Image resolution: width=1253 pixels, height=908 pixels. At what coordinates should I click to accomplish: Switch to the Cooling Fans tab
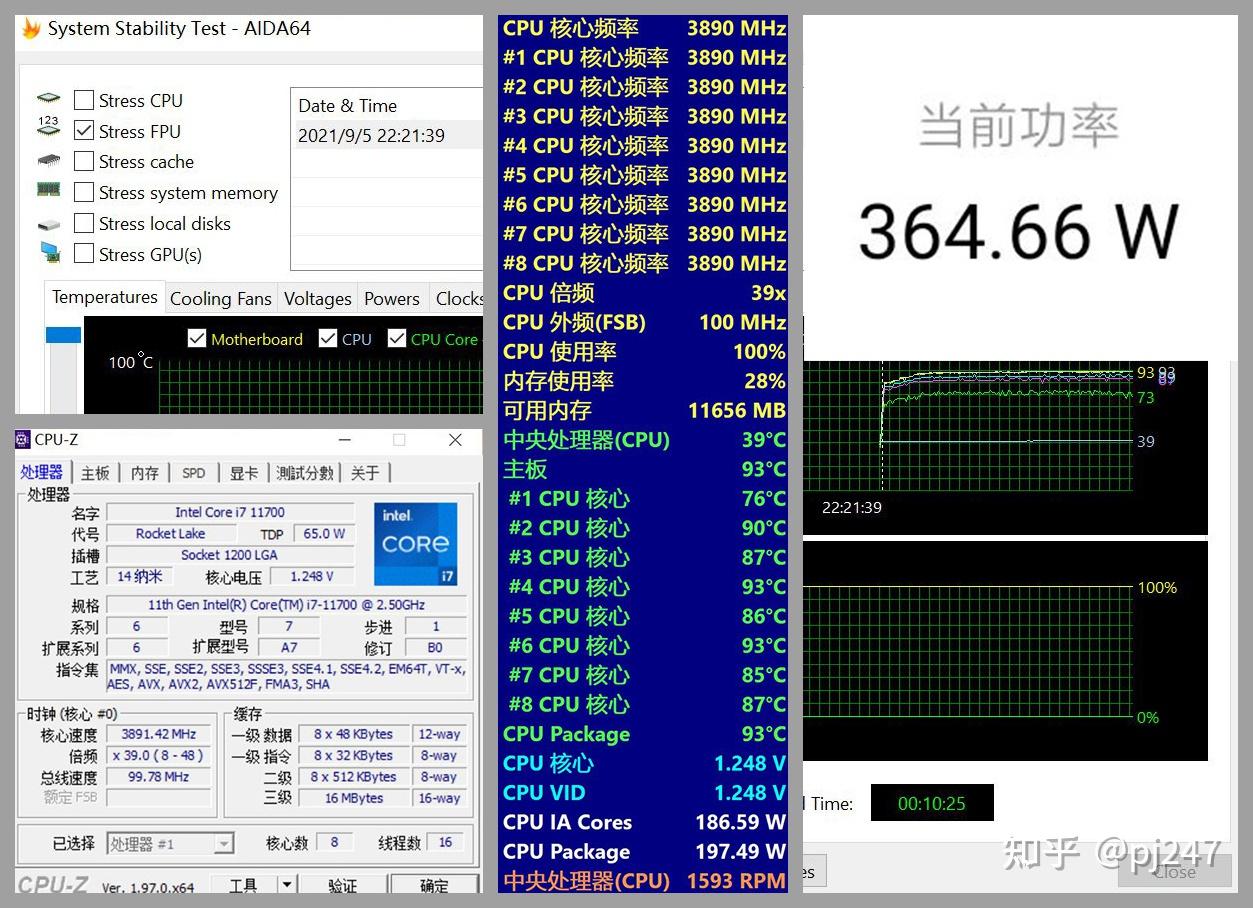220,298
